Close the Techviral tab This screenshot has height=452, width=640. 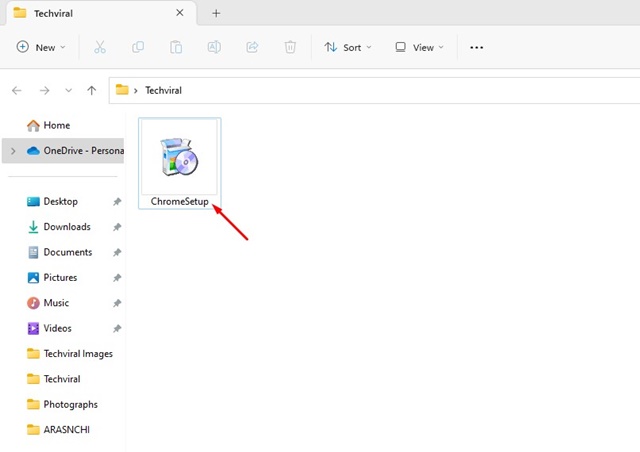pos(180,13)
